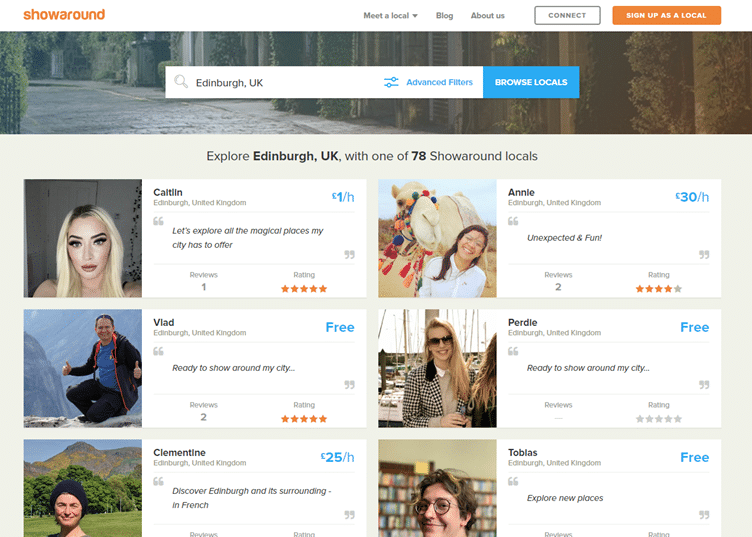Viewport: 752px width, 537px height.
Task: Expand the Meet a local dropdown
Action: coord(390,16)
